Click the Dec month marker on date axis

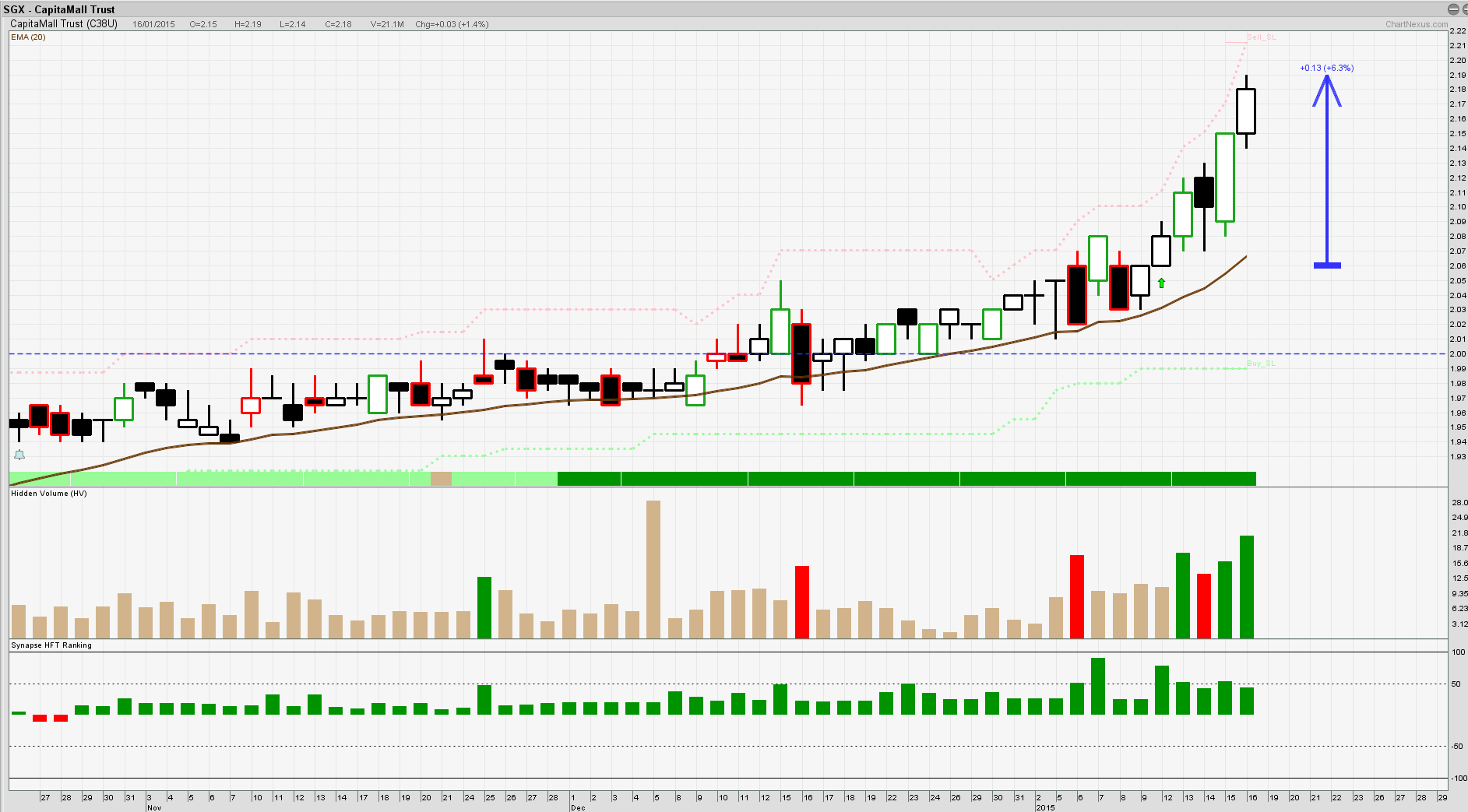click(x=577, y=807)
